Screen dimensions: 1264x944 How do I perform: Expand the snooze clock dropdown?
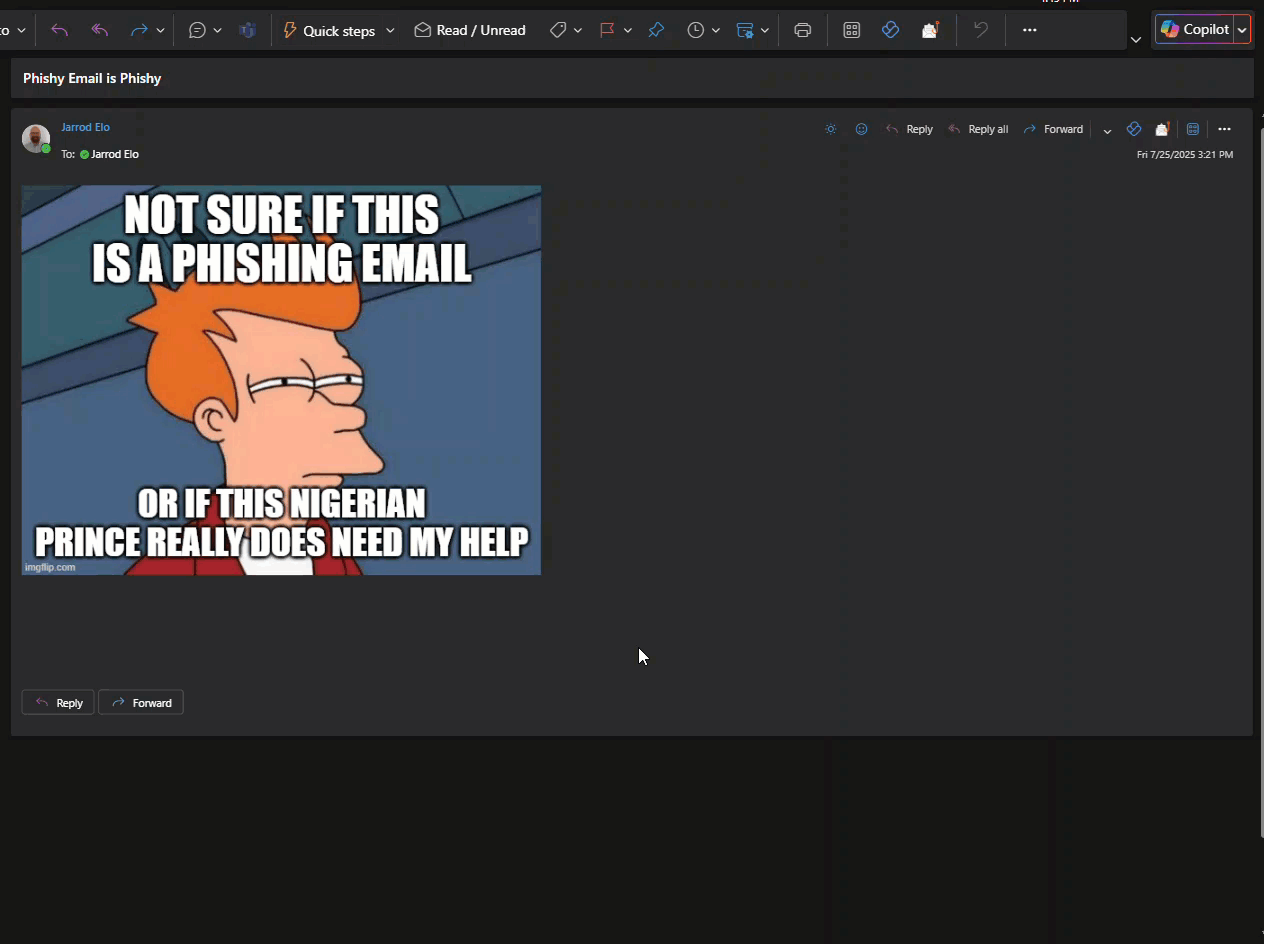tap(716, 31)
